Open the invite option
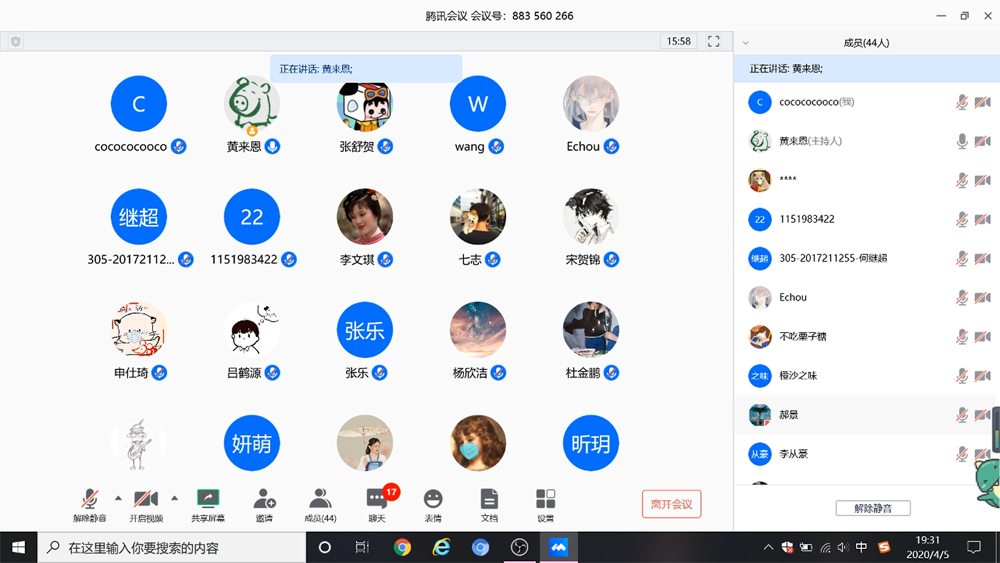 (x=264, y=505)
